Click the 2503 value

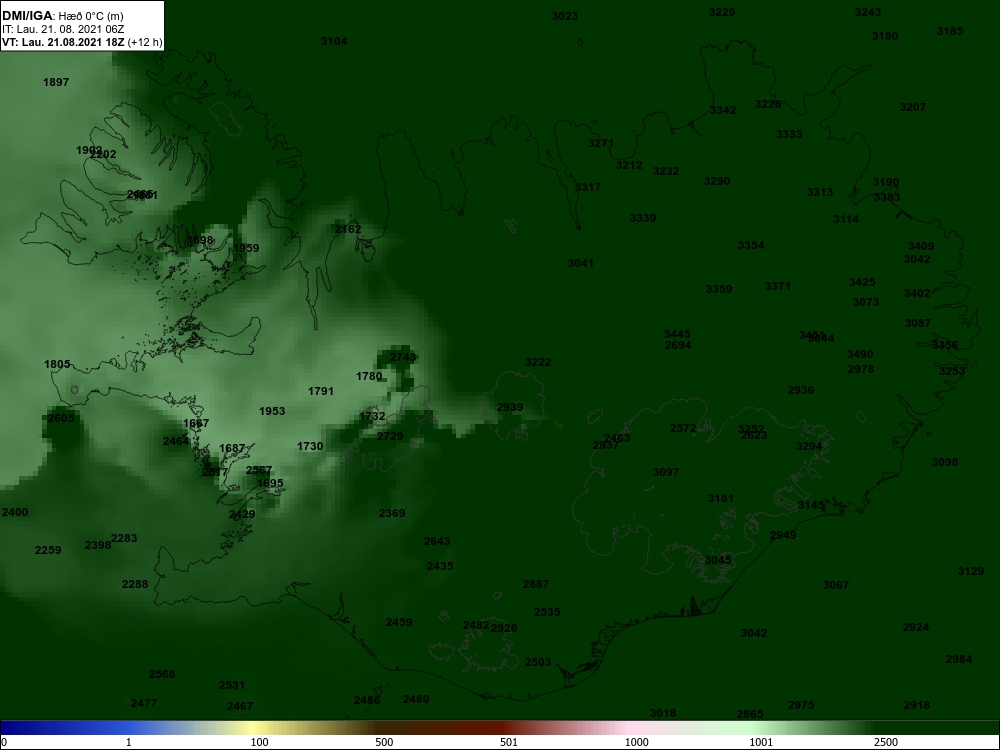click(x=538, y=663)
